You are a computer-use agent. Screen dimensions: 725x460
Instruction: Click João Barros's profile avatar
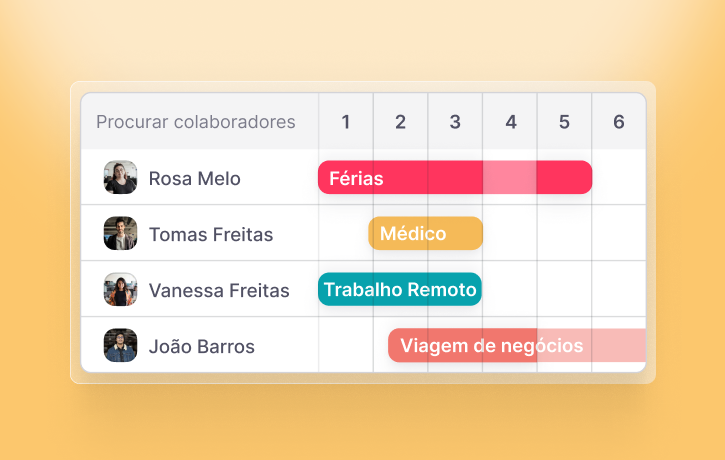(x=120, y=346)
